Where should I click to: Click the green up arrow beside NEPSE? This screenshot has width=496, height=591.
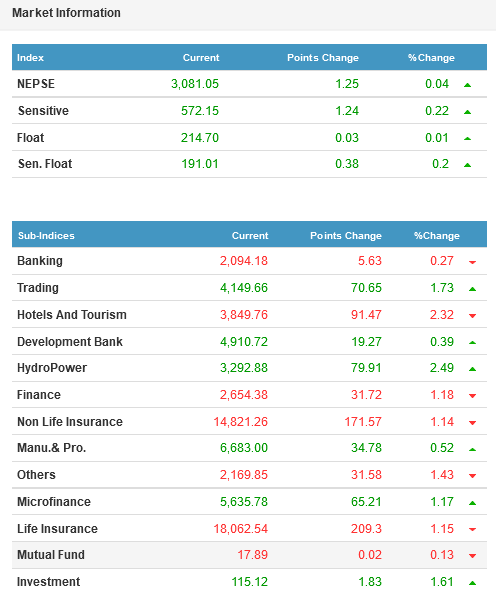pos(467,85)
